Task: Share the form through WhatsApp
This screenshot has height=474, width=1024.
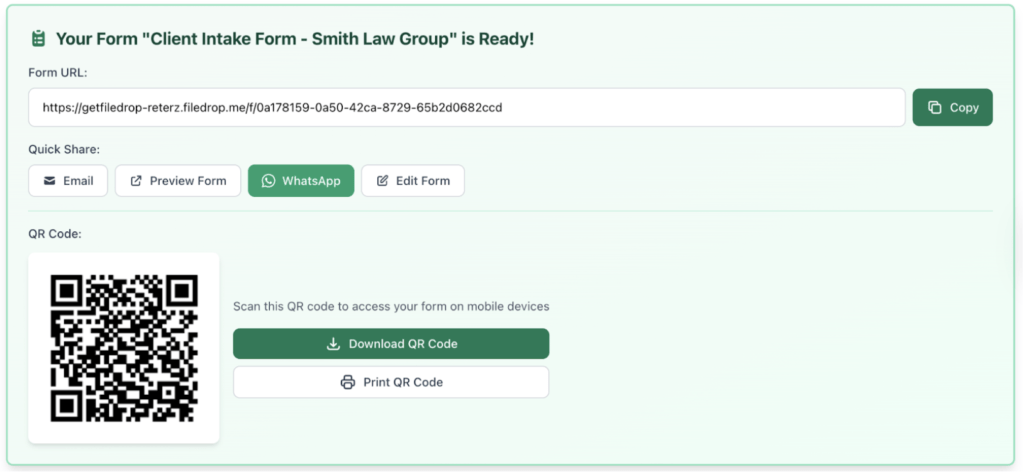Action: tap(301, 181)
